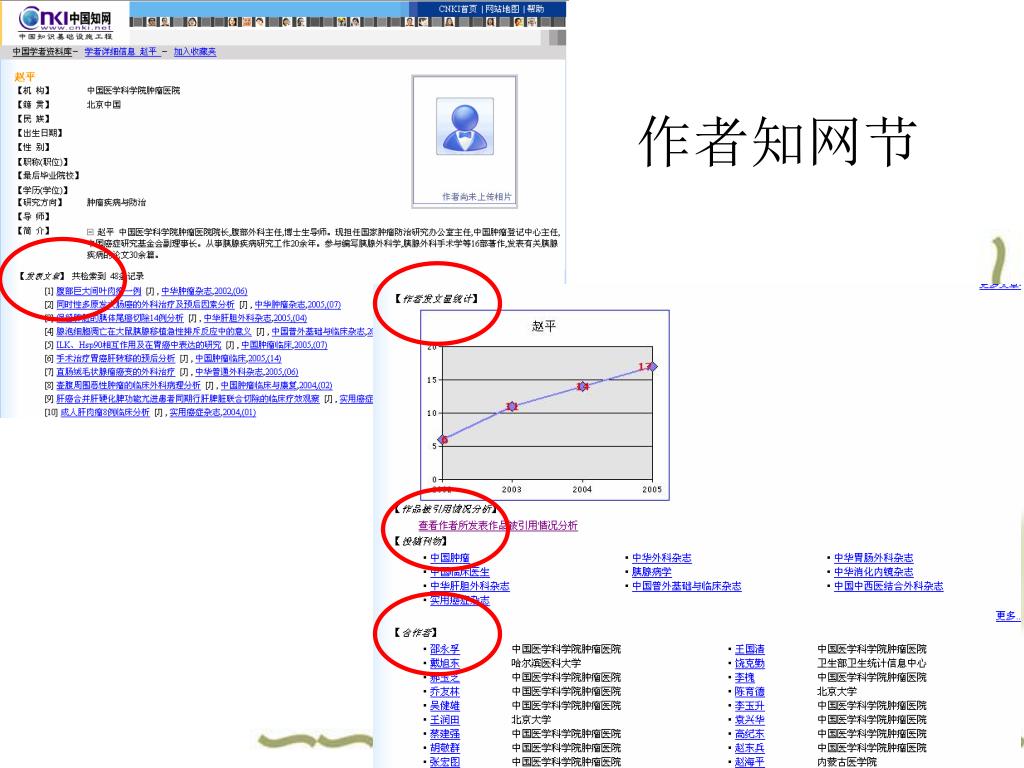Open journal link 中华肿瘤杂志,2002,(06)
This screenshot has width=1024, height=768.
[204, 291]
